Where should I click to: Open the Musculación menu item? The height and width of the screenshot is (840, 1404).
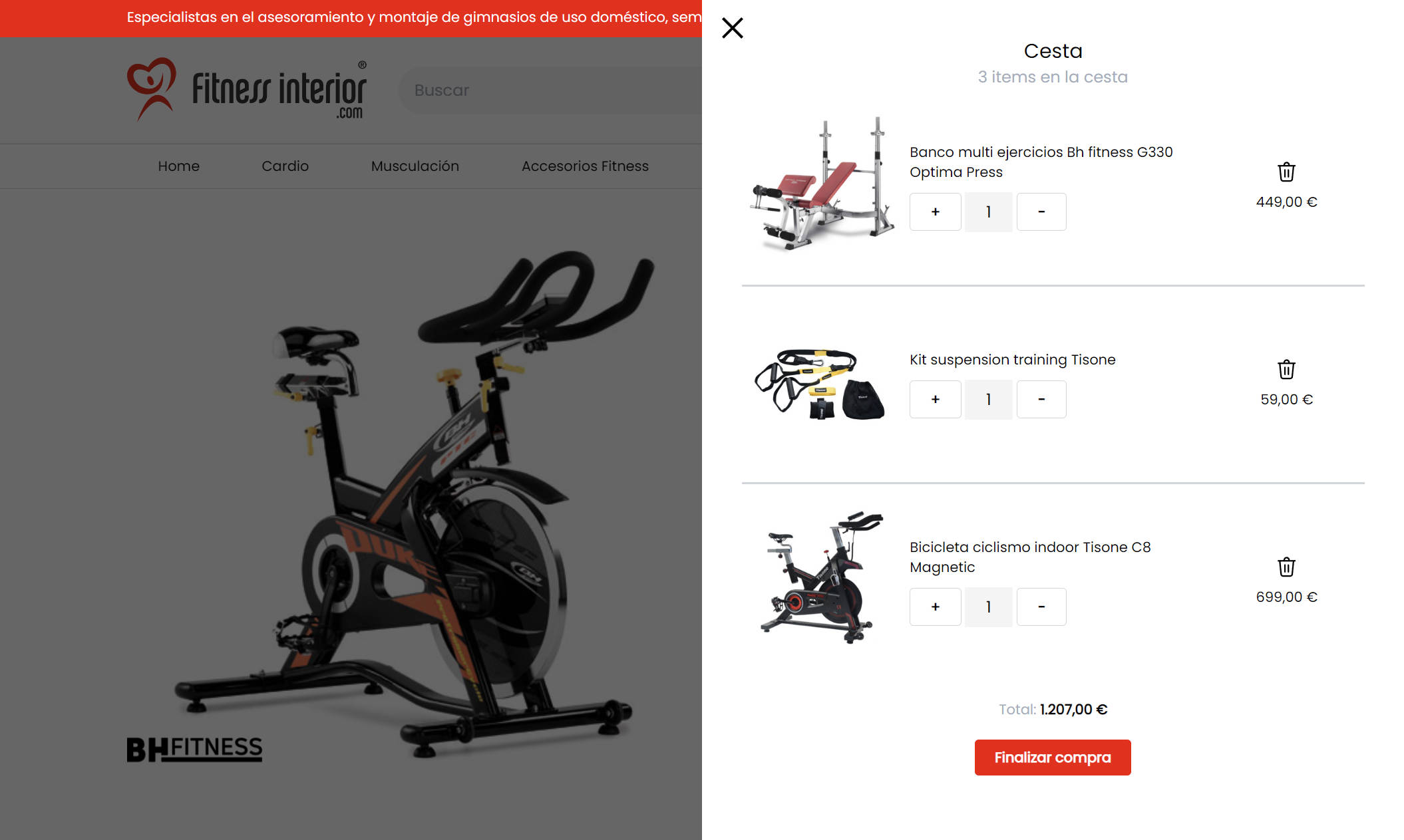pyautogui.click(x=415, y=166)
